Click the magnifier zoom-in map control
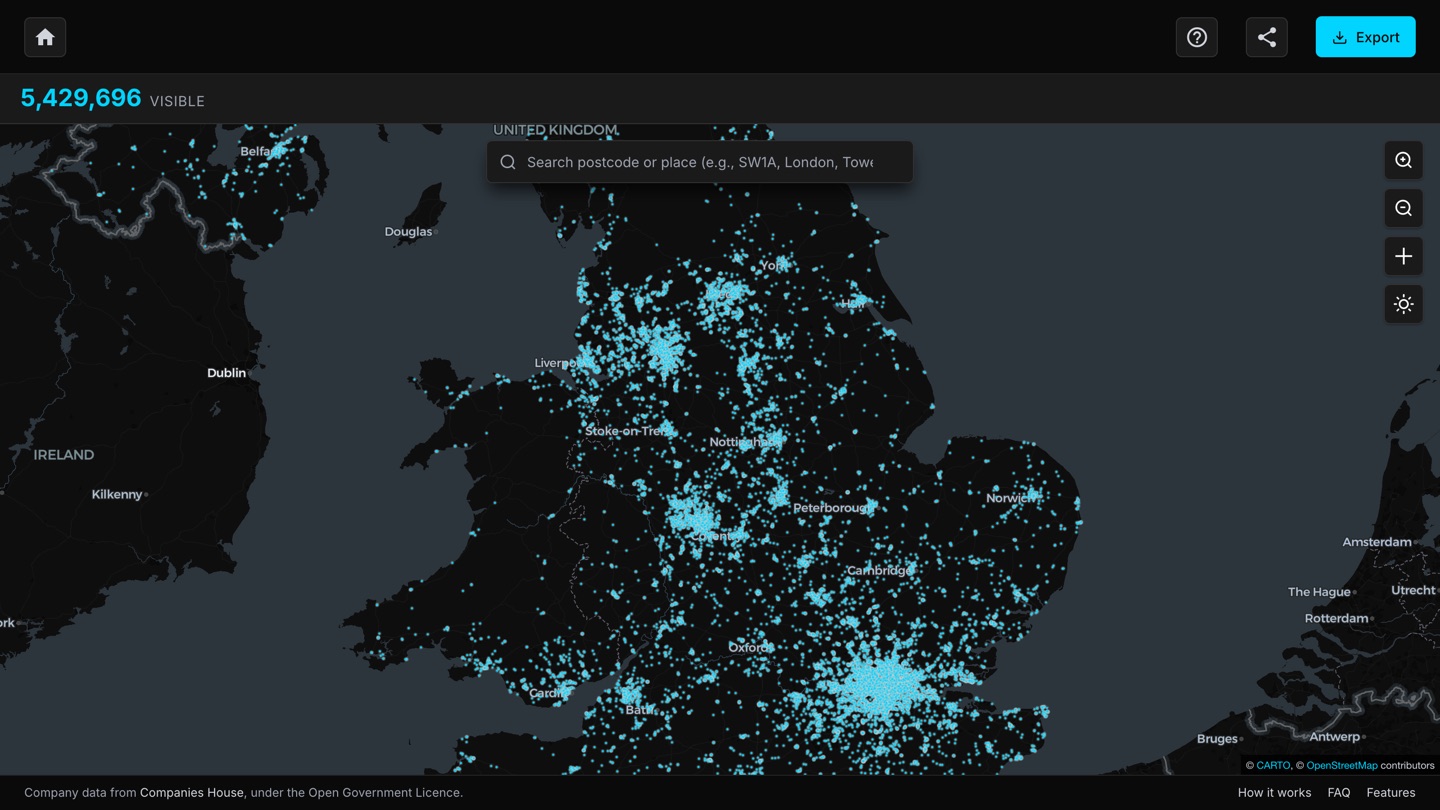1440x810 pixels. (1404, 160)
